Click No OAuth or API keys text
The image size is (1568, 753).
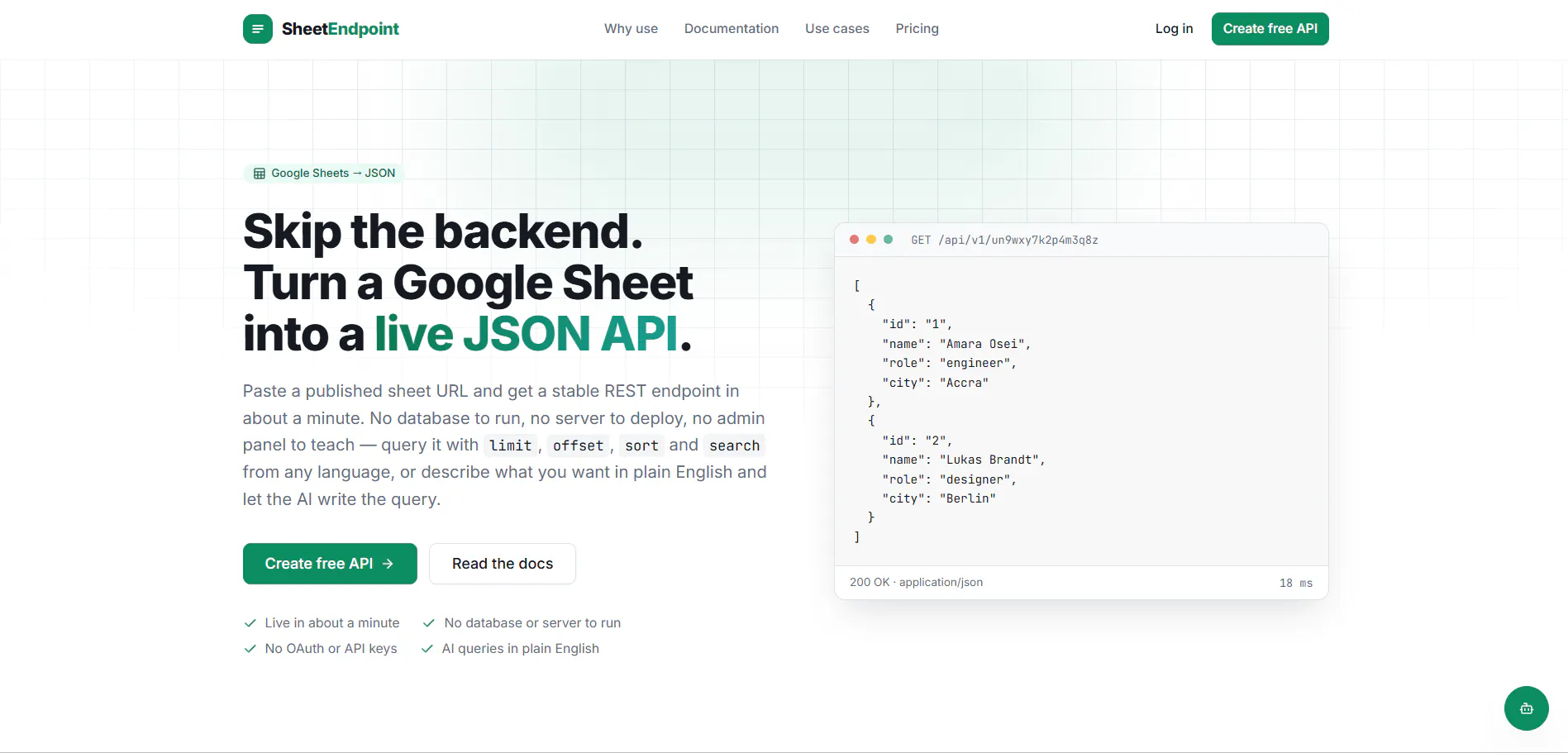coord(331,649)
